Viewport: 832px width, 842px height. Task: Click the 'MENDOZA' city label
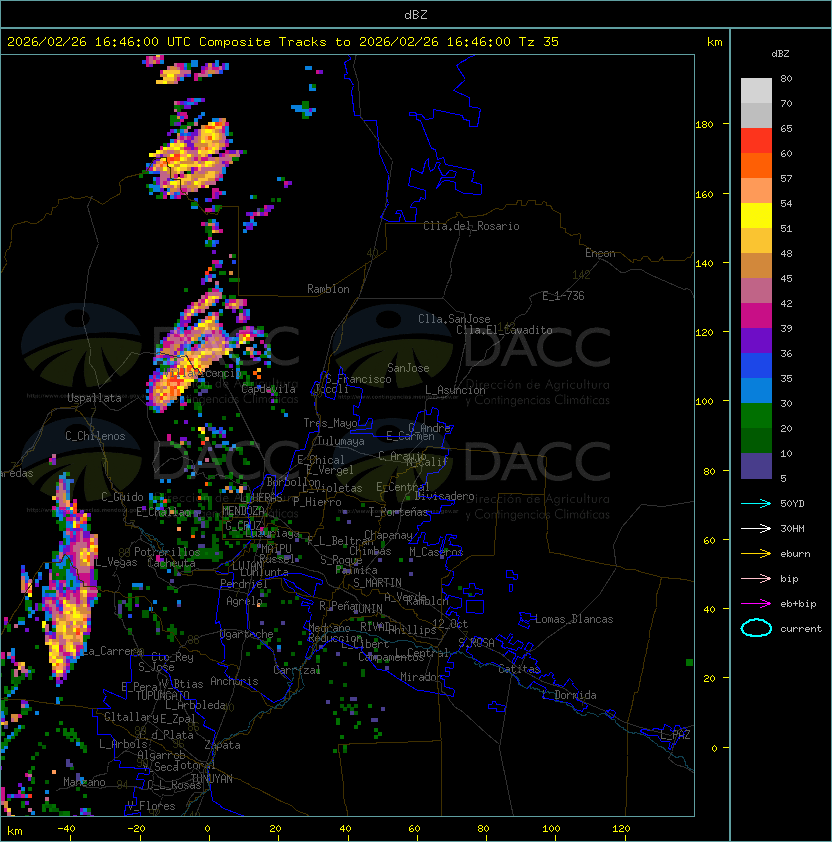[x=244, y=510]
